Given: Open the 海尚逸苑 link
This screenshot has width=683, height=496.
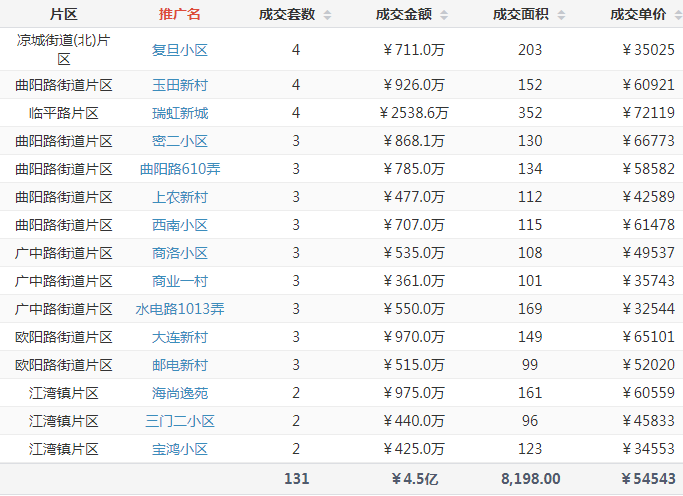Looking at the screenshot, I should (x=180, y=393).
